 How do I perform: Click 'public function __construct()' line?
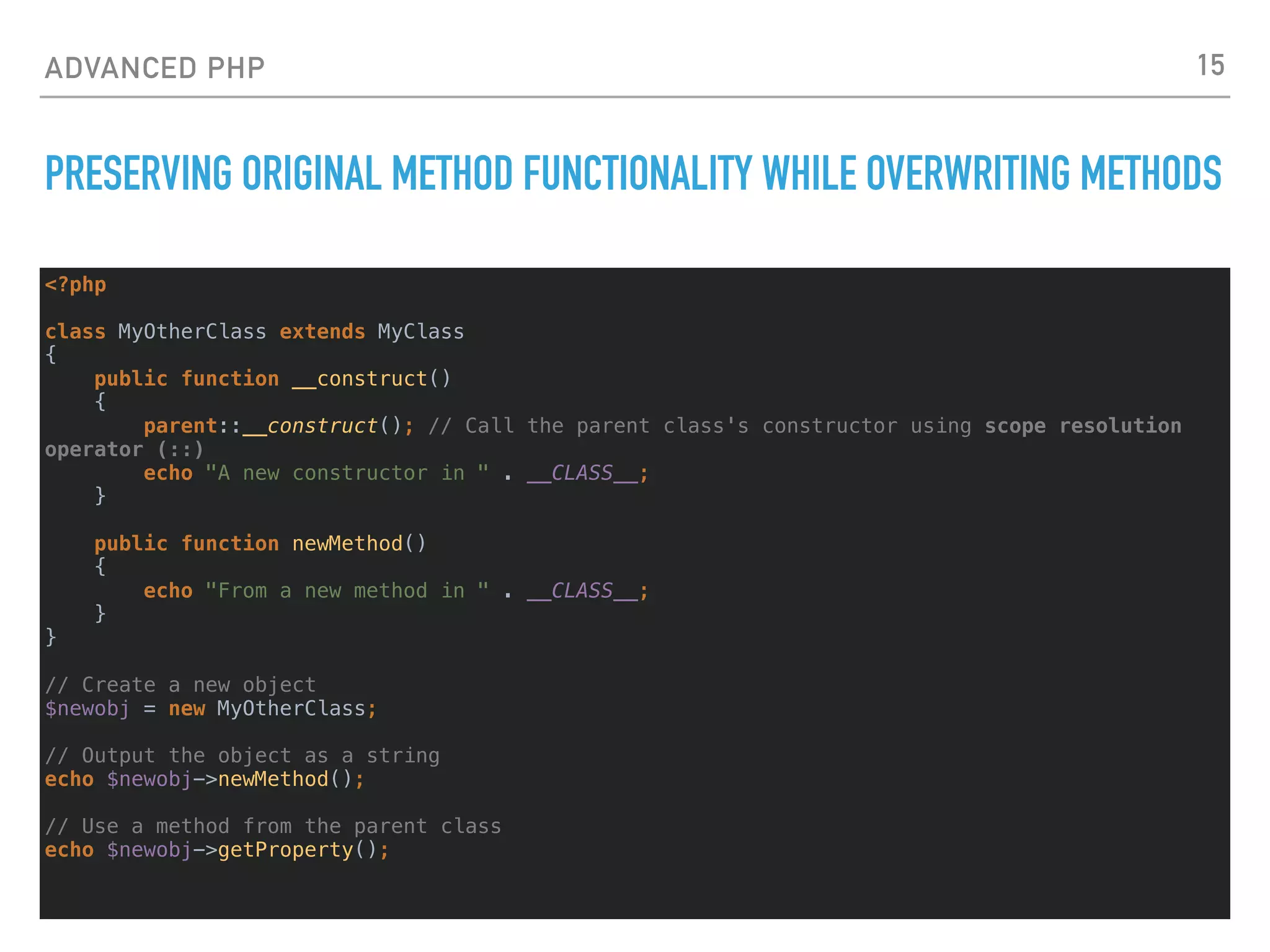[x=272, y=379]
